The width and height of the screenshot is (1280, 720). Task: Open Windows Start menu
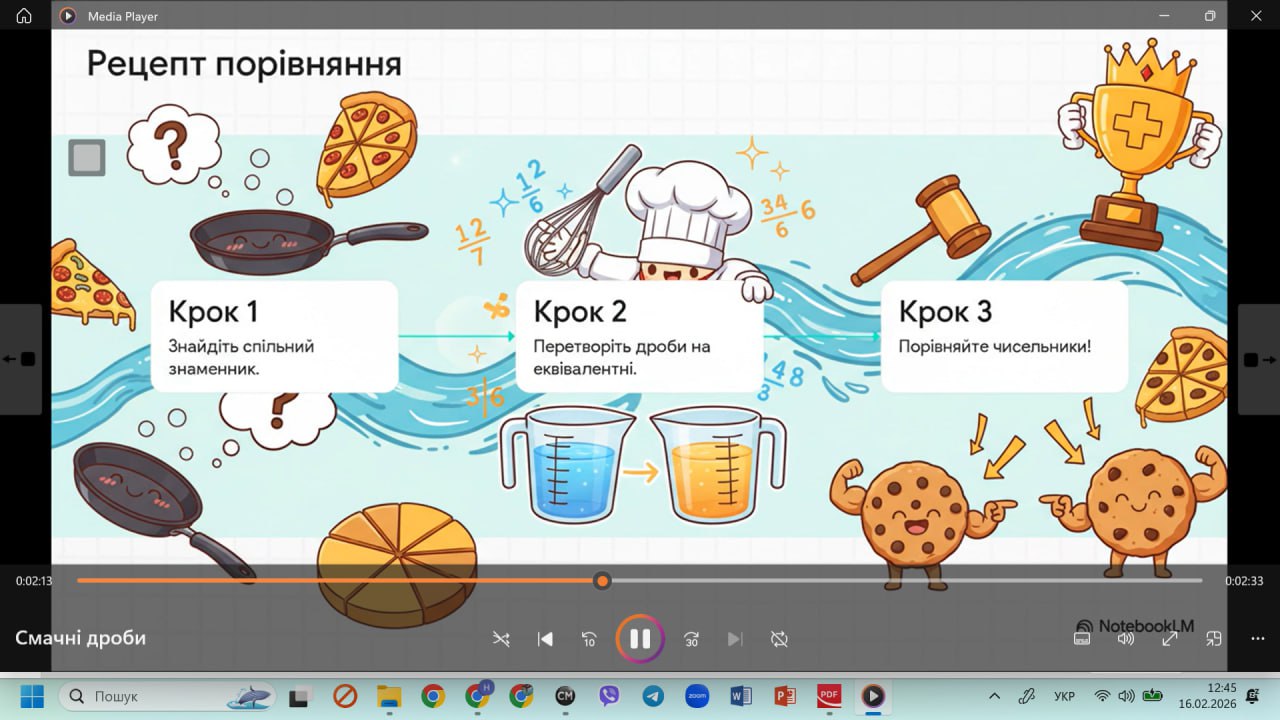tap(32, 696)
